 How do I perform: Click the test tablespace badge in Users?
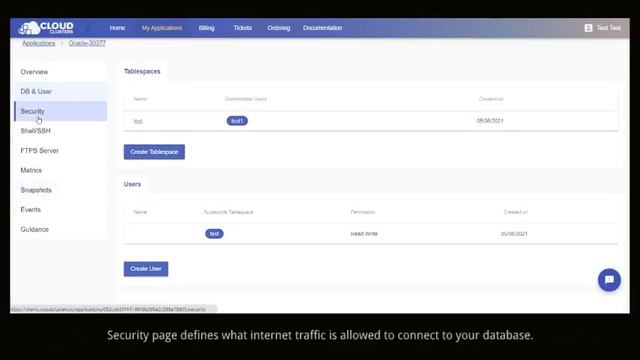click(x=214, y=234)
